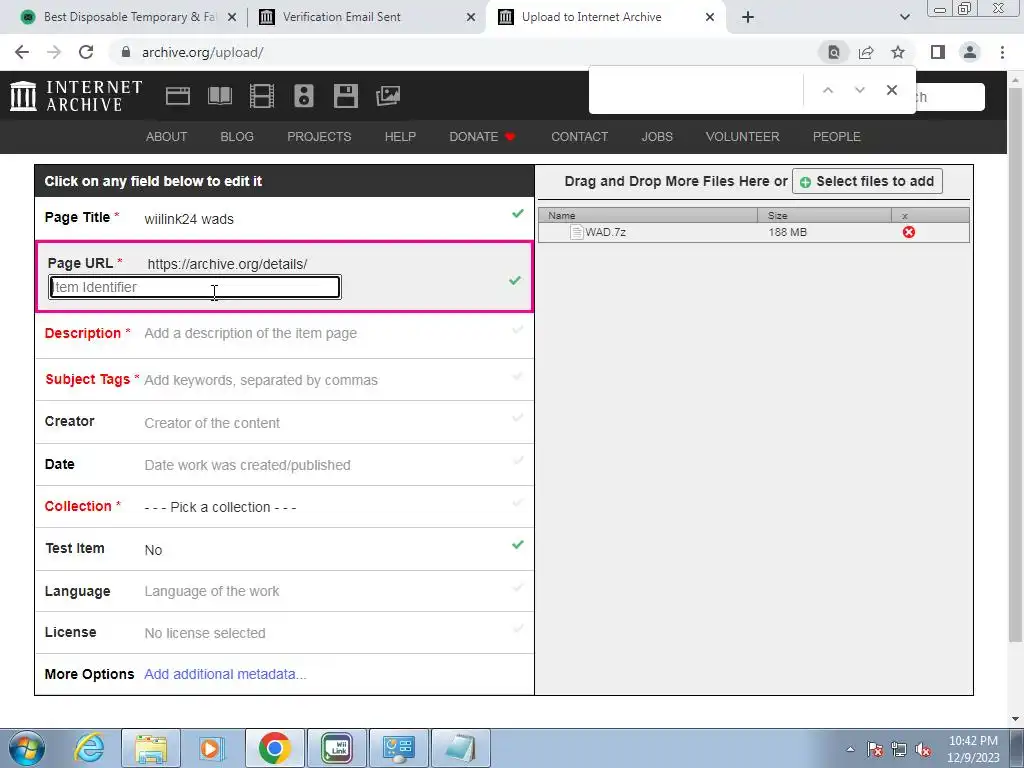Viewport: 1024px width, 768px height.
Task: Edit the Description field
Action: point(284,333)
